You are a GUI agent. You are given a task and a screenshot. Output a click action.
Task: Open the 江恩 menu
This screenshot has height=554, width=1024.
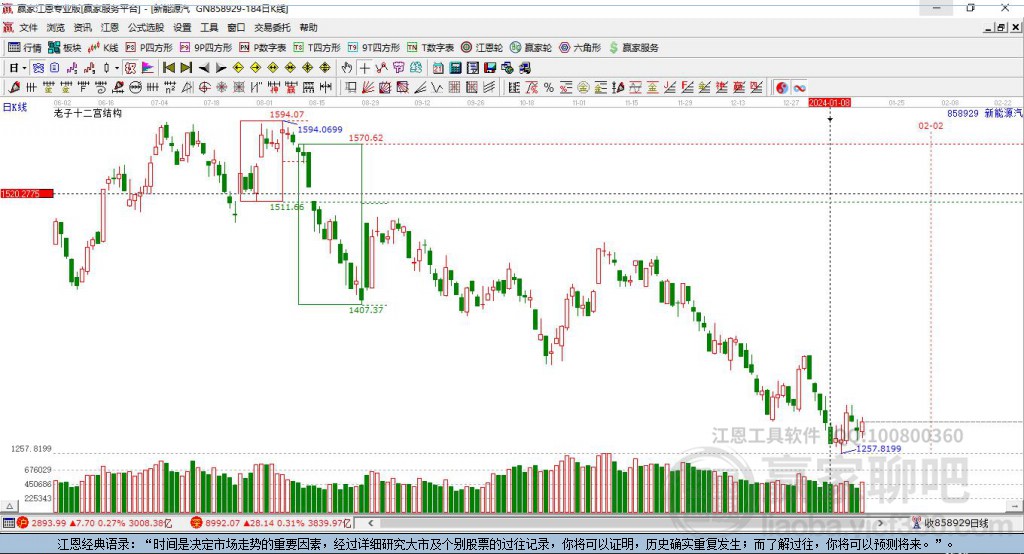[x=110, y=27]
